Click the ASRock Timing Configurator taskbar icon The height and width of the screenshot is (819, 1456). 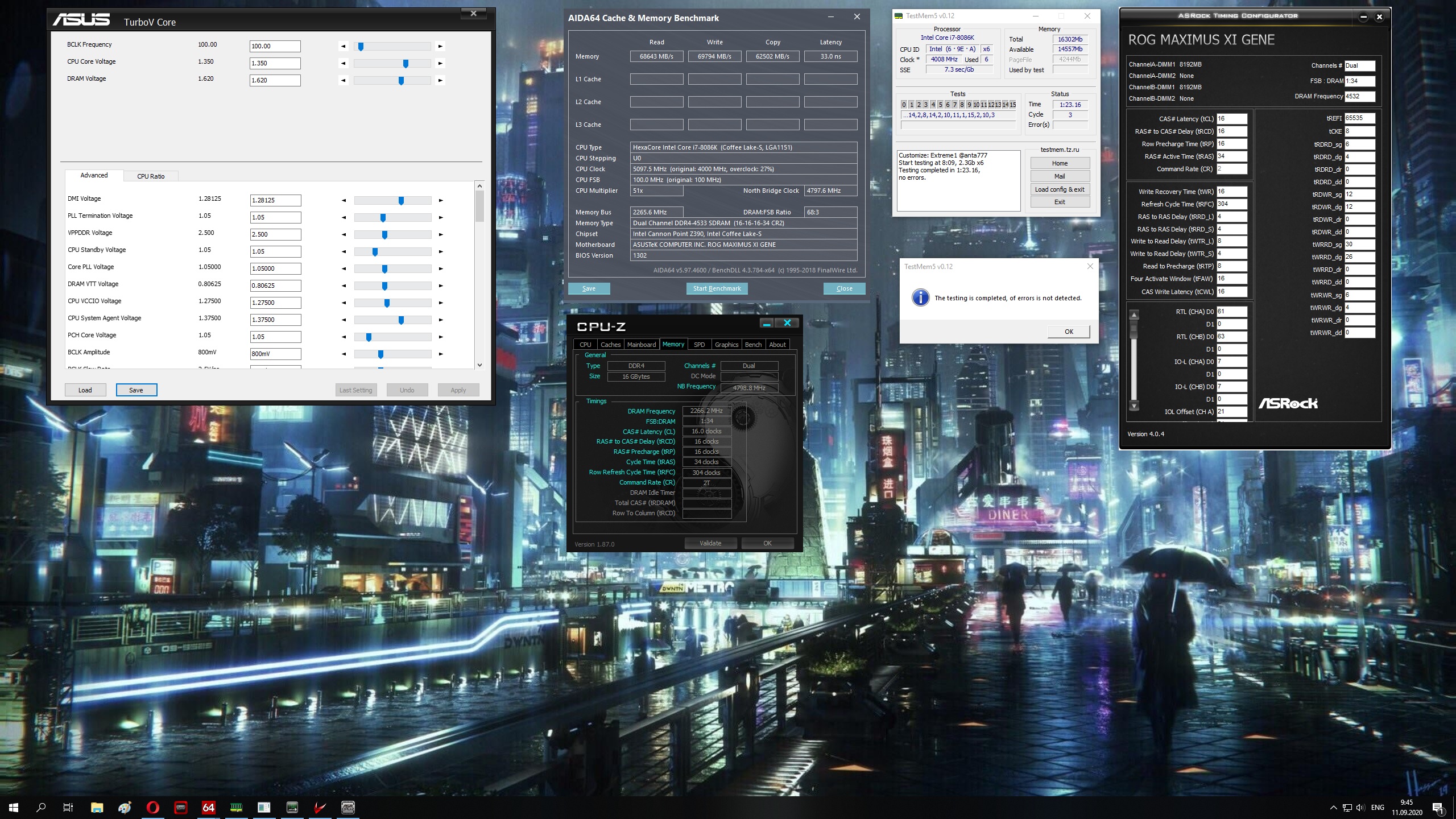click(x=348, y=807)
